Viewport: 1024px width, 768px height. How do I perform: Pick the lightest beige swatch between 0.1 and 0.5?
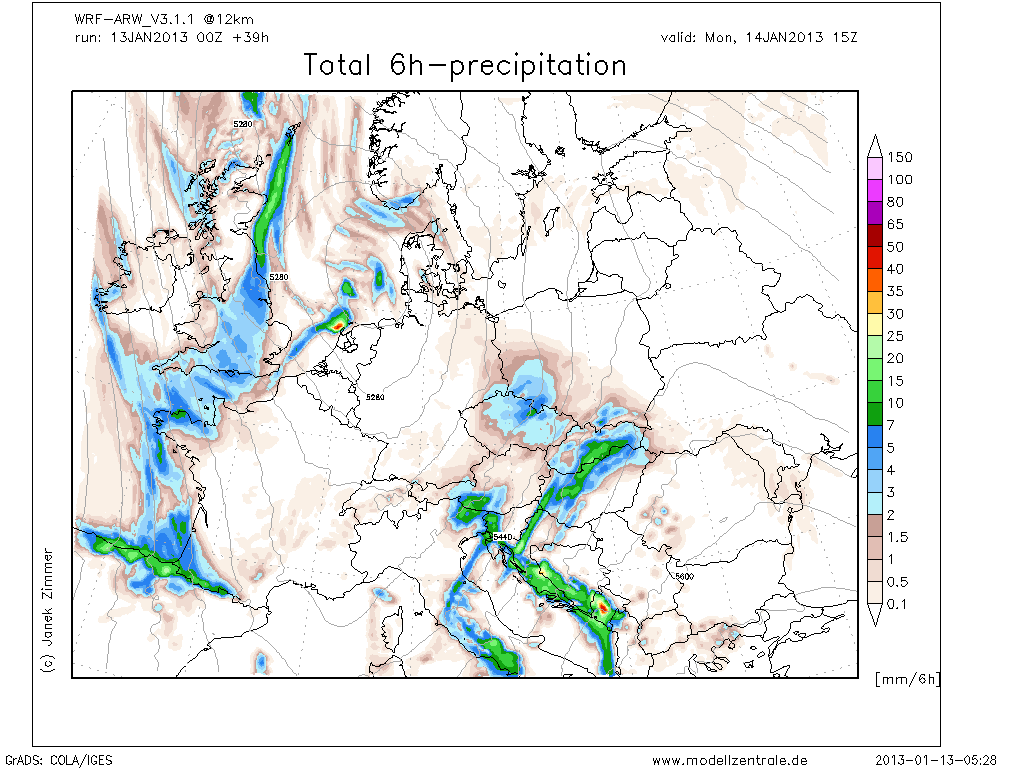click(x=875, y=593)
